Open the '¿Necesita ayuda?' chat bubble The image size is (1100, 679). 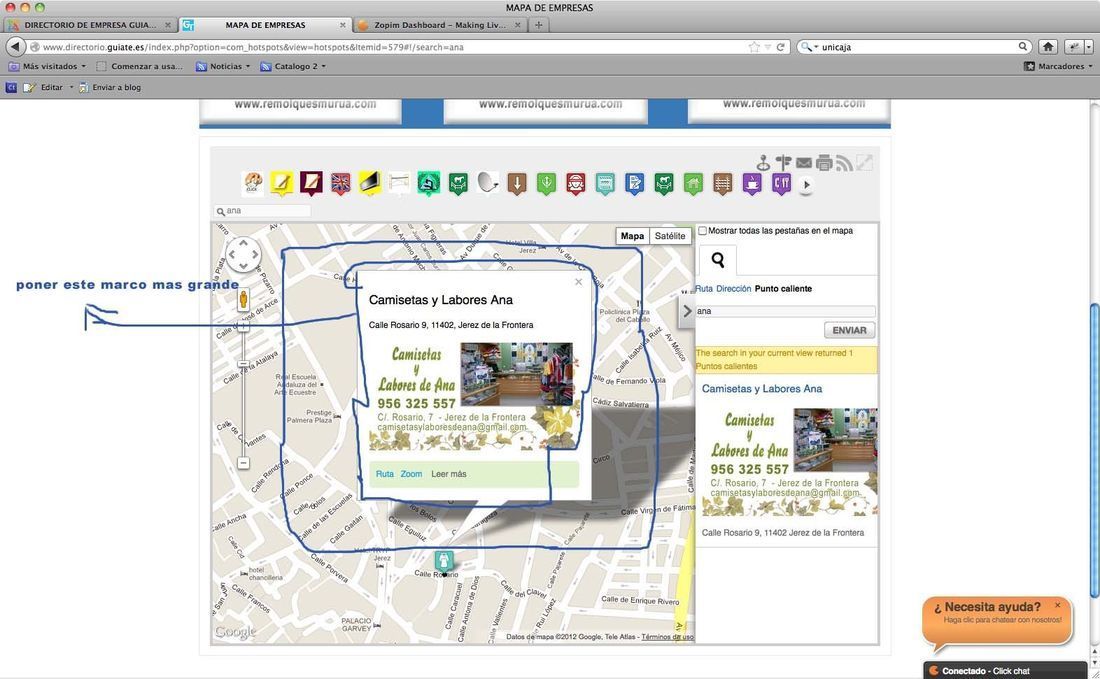click(x=997, y=620)
